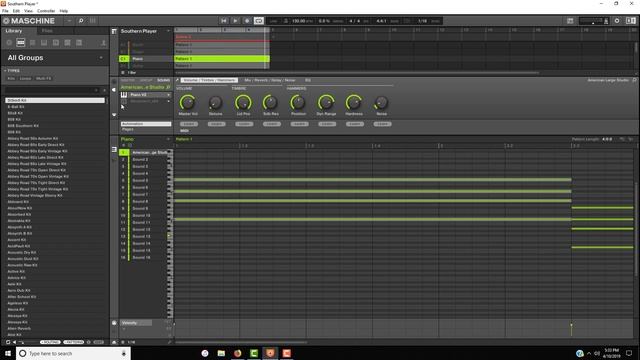Adjust the Detune knob
The image size is (640, 360).
click(215, 102)
